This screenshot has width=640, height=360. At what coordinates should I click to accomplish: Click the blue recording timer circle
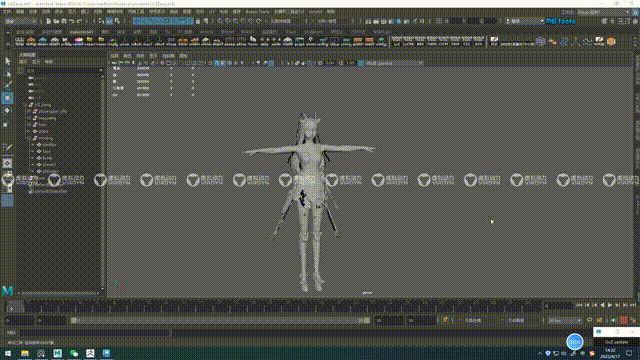575,342
